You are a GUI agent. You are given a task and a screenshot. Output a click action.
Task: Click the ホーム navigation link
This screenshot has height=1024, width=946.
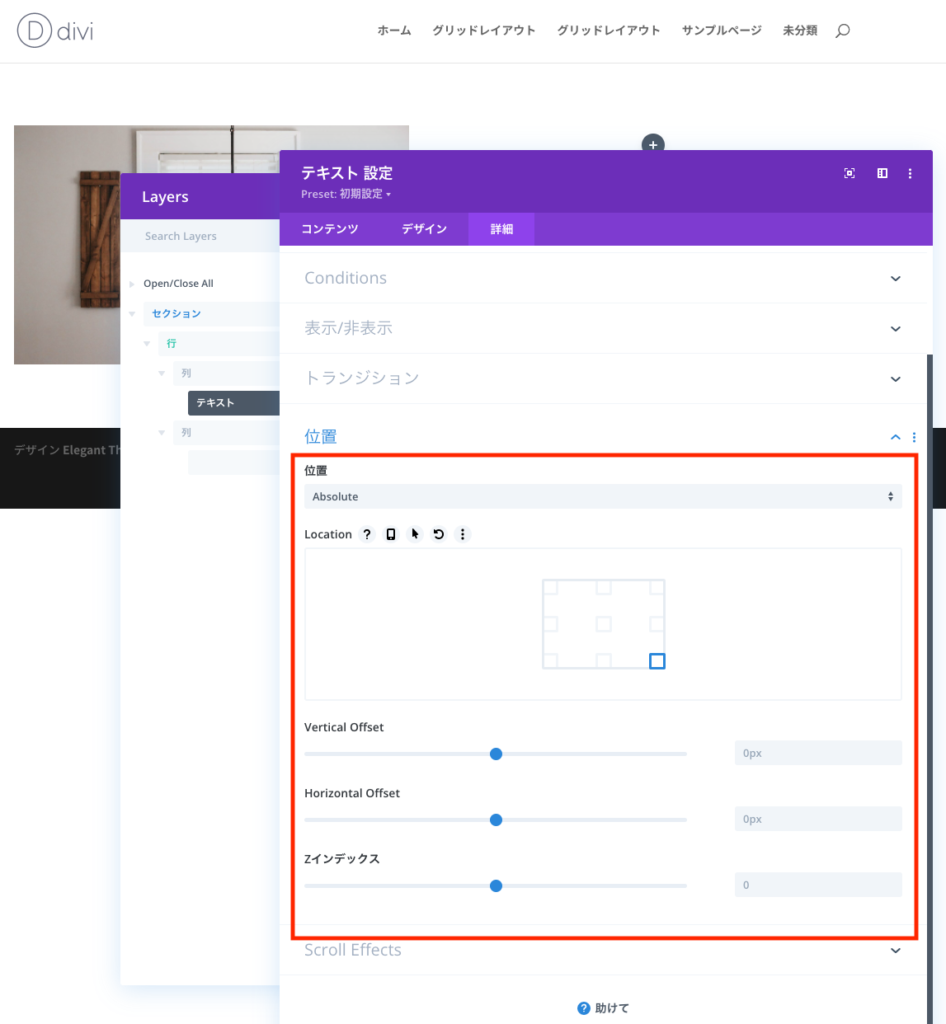[394, 31]
